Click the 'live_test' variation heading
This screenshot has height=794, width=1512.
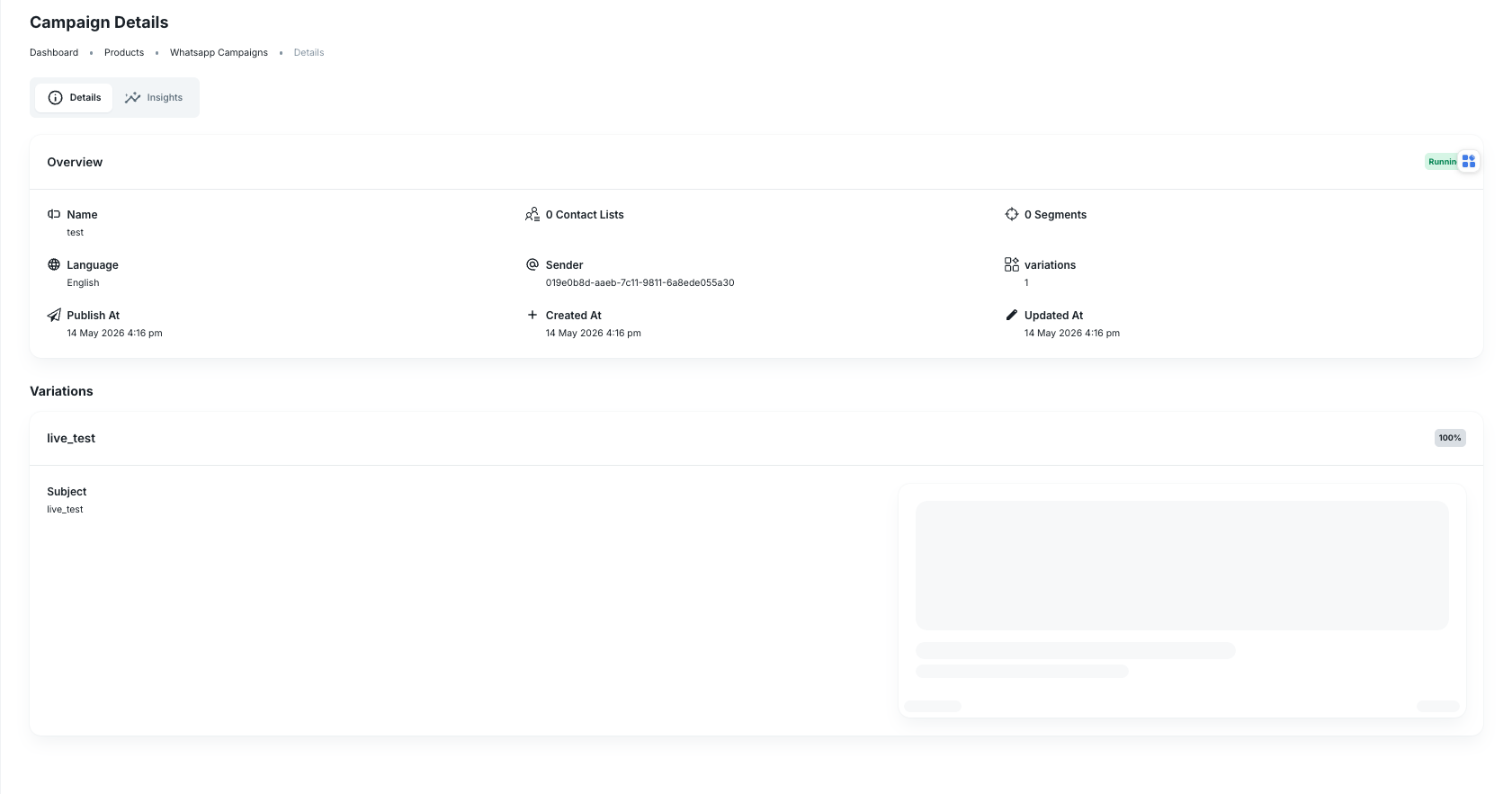[x=71, y=438]
